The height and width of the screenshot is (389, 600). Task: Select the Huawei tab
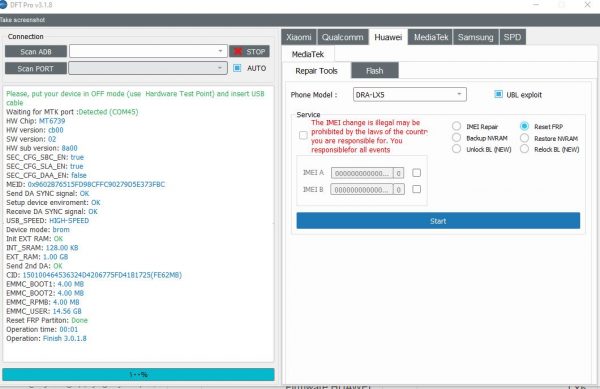click(x=388, y=37)
